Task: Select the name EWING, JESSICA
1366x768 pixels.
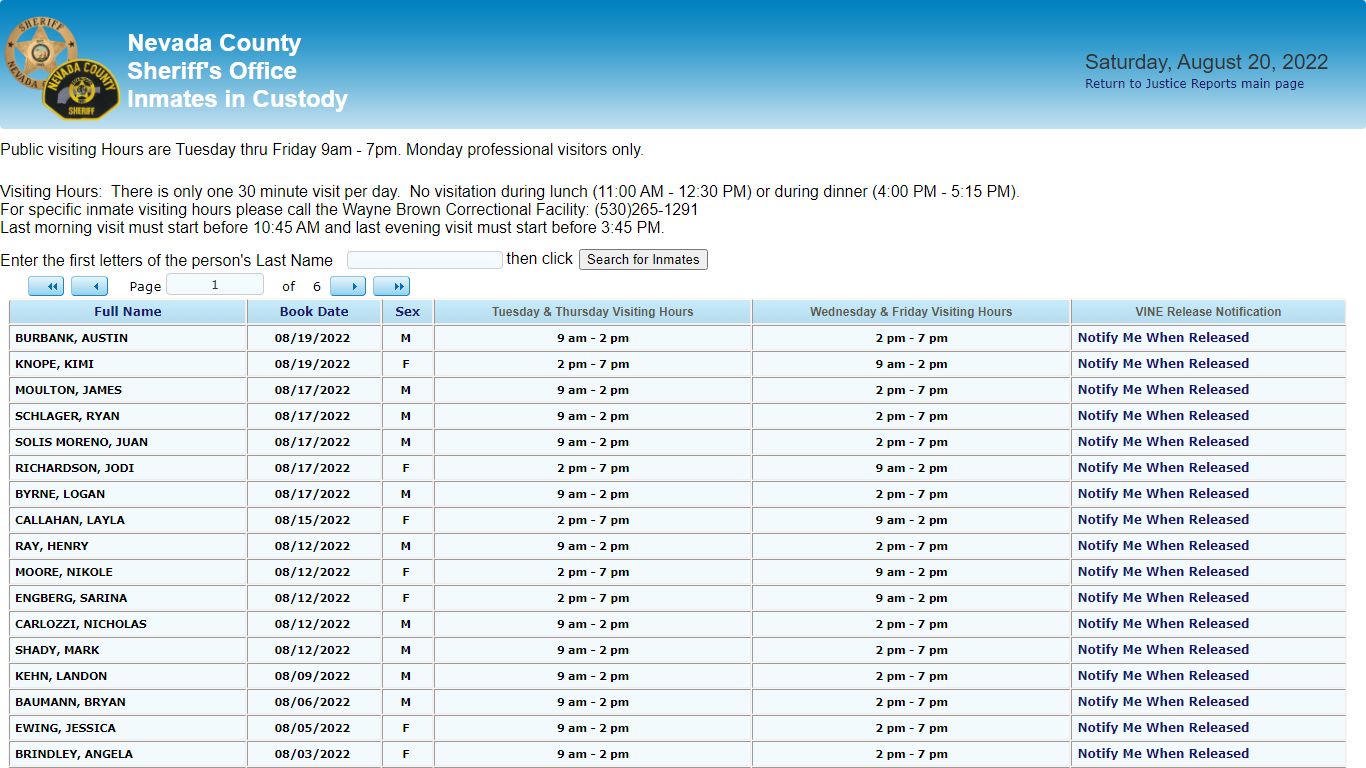Action: pyautogui.click(x=65, y=728)
